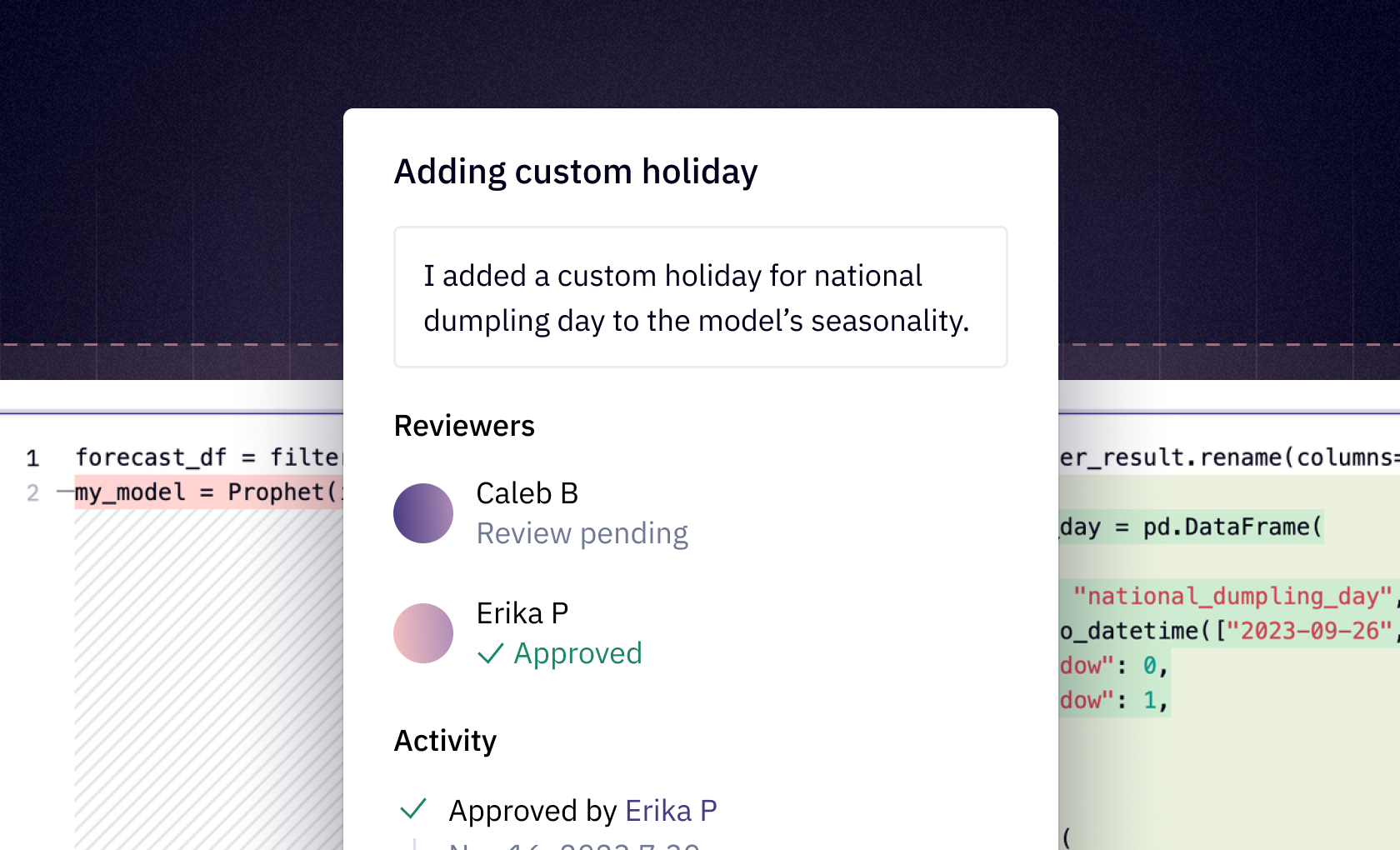The image size is (1400, 850).
Task: Click the Review pending status
Action: pyautogui.click(x=582, y=533)
